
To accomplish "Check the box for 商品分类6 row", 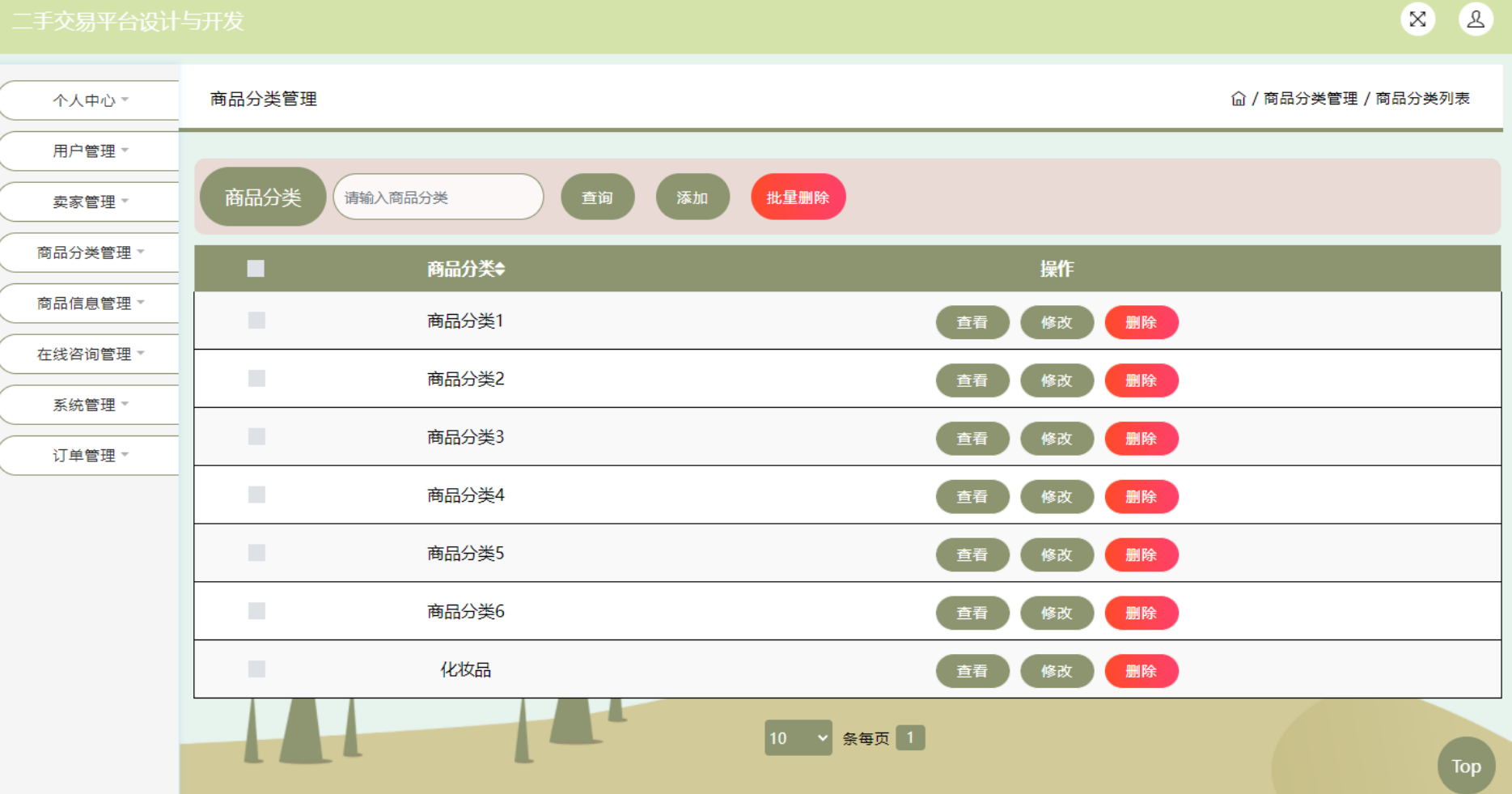I will pos(256,611).
